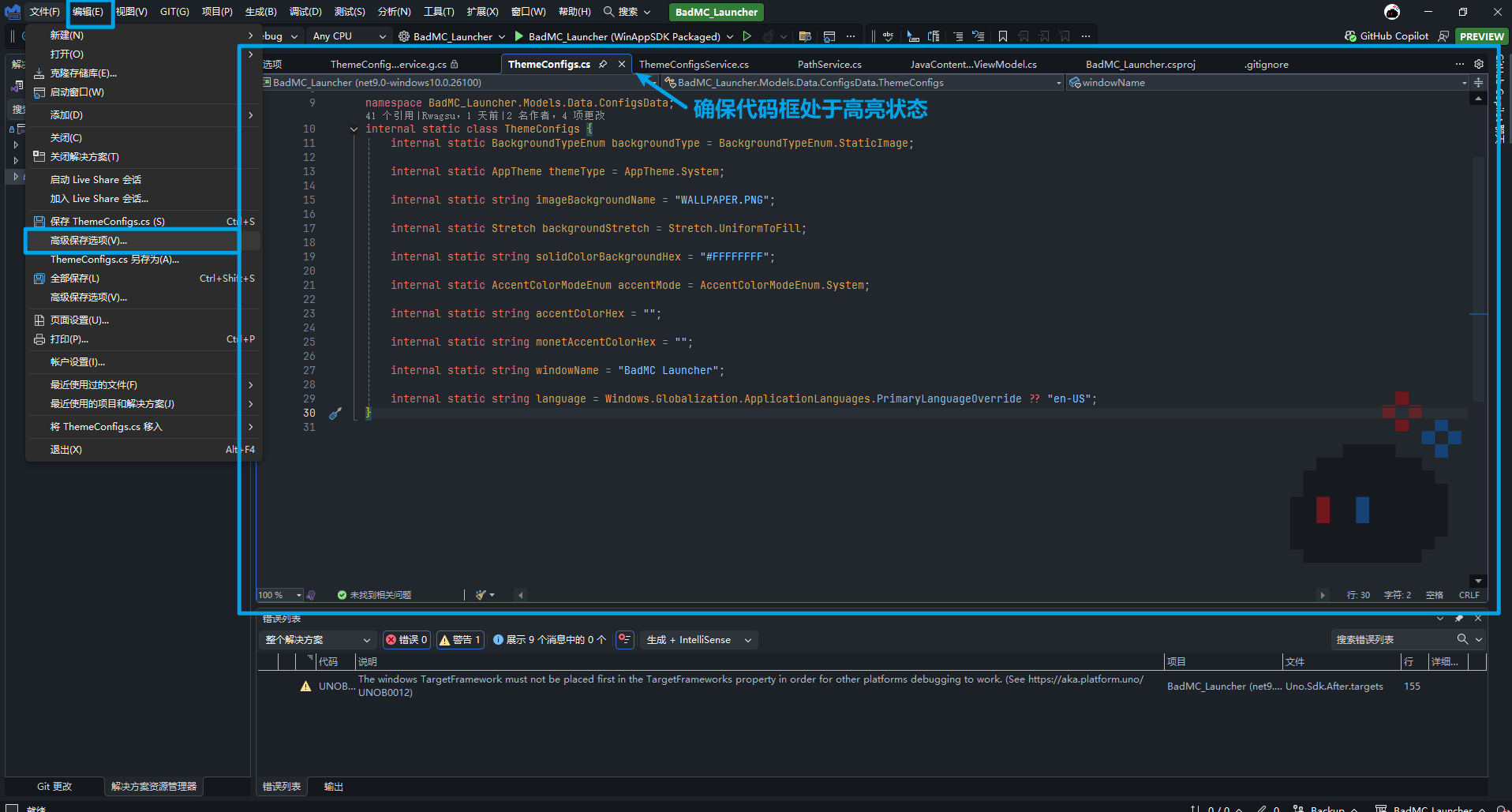Toggle the Warnings 1 filter

tap(459, 640)
